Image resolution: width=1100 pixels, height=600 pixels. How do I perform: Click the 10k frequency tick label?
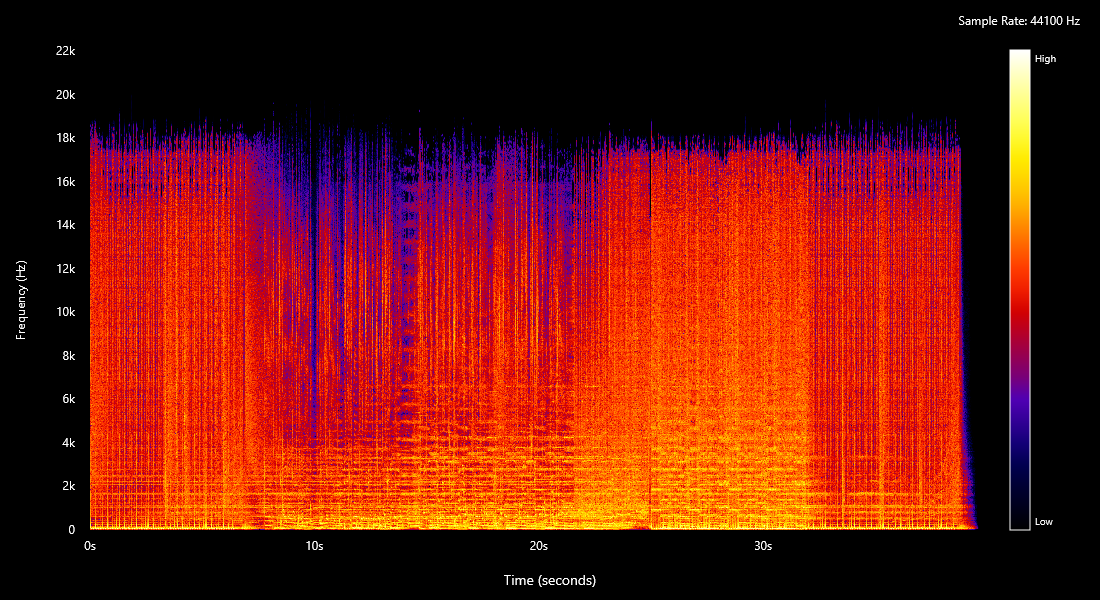[x=66, y=312]
